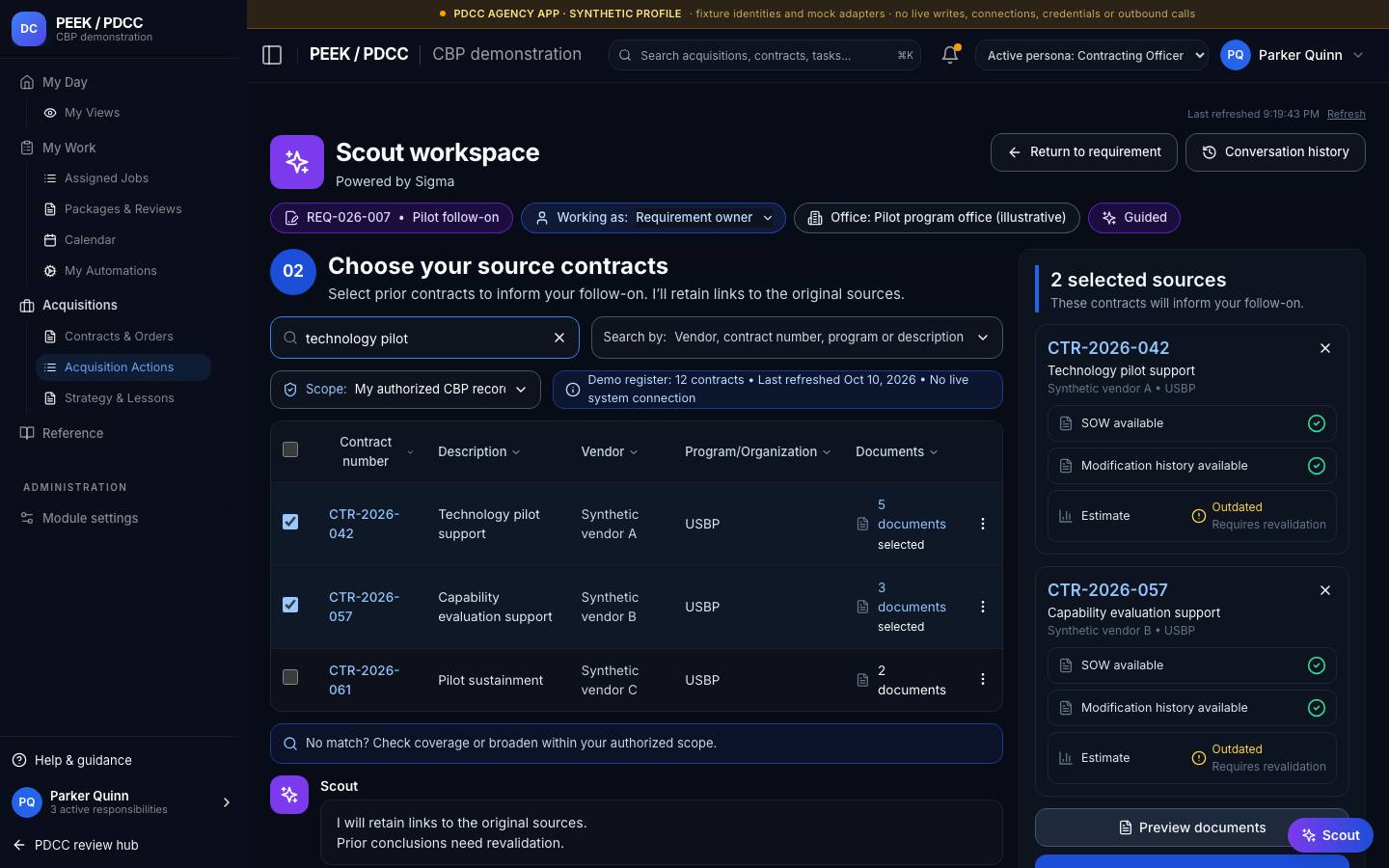
Task: Click the search magnifier in contract filter
Action: tap(290, 338)
